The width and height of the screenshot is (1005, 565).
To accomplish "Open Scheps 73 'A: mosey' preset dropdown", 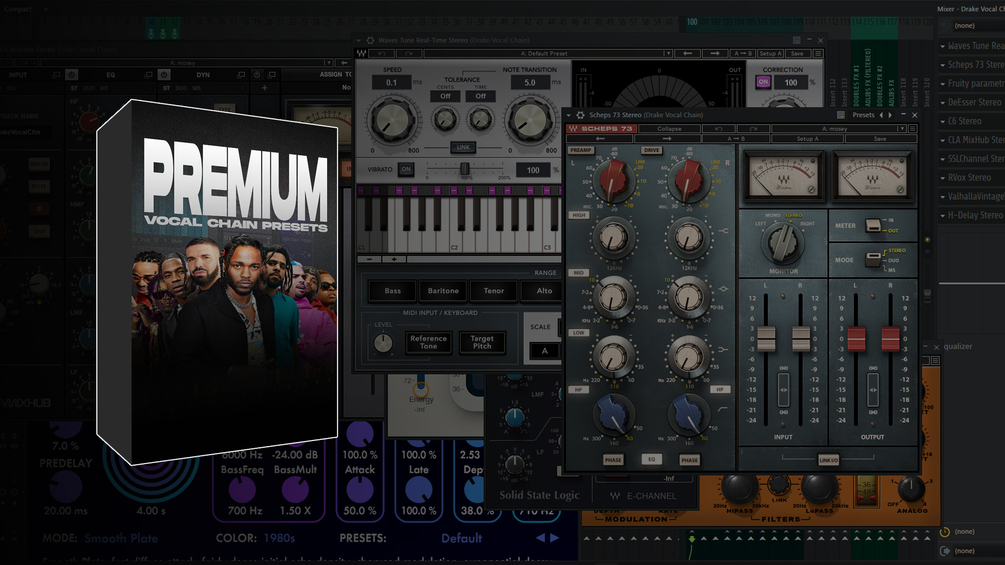I will 838,129.
